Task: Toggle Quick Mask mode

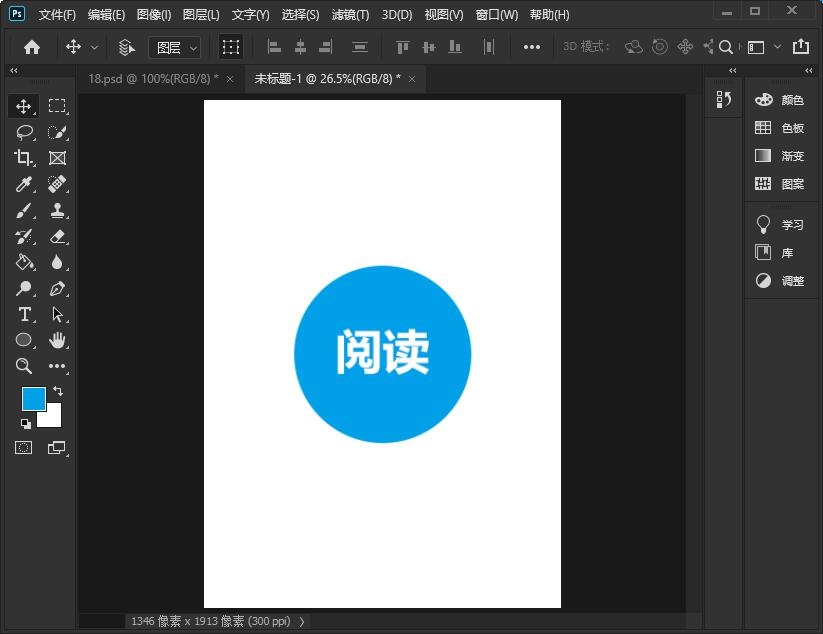Action: click(24, 448)
